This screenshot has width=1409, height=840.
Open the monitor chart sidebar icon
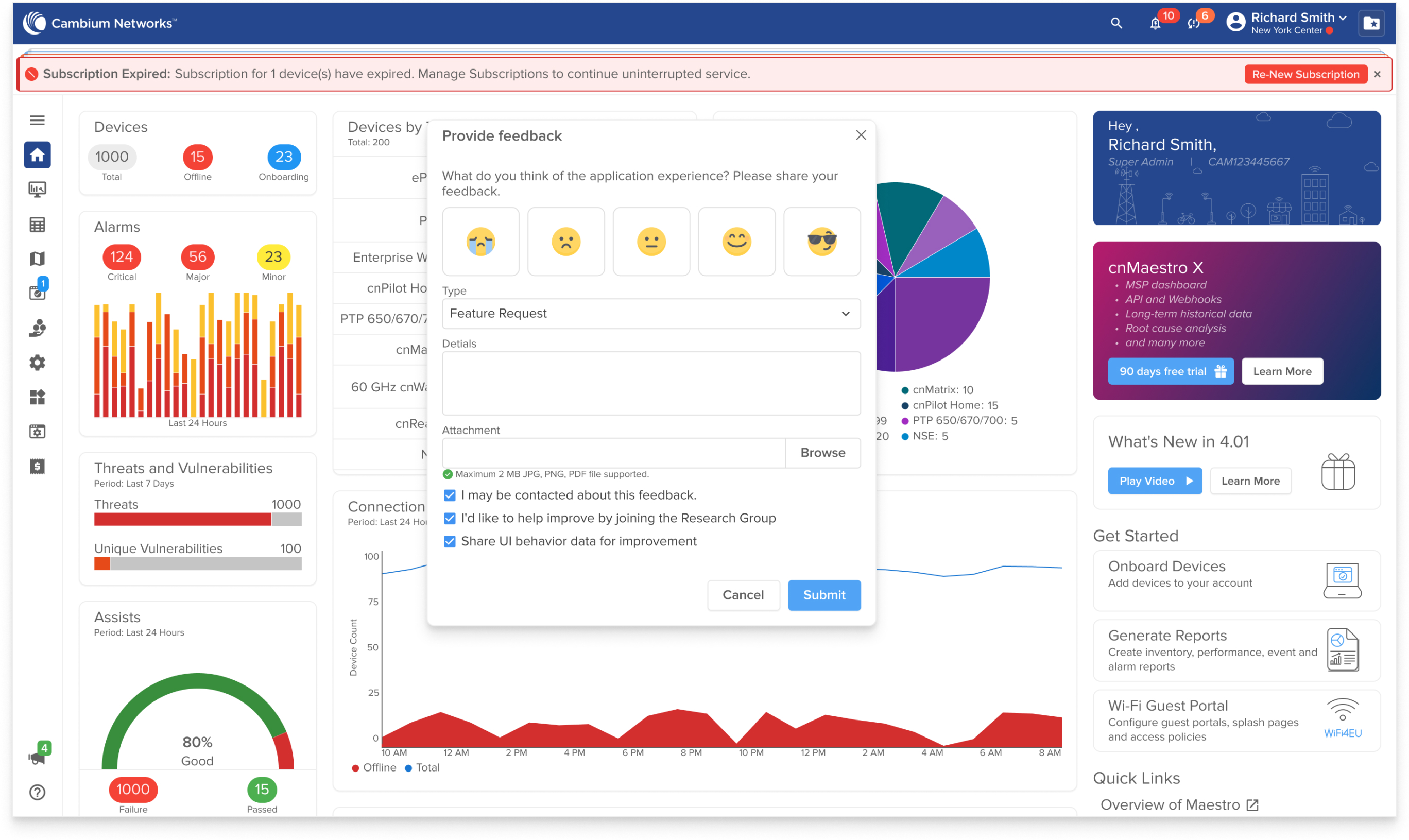pos(38,189)
